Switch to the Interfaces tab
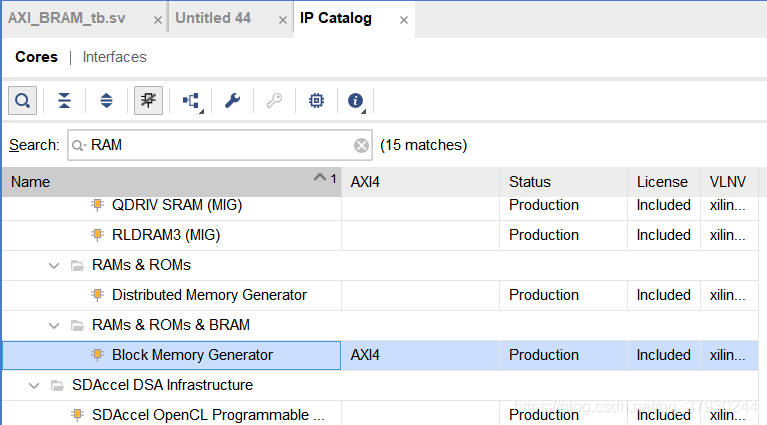Image resolution: width=767 pixels, height=425 pixels. 114,57
